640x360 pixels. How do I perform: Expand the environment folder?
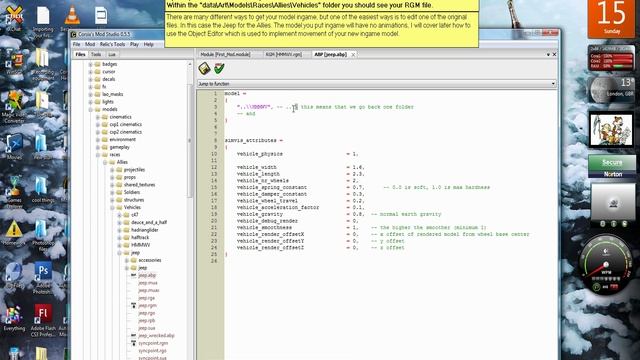(98, 140)
